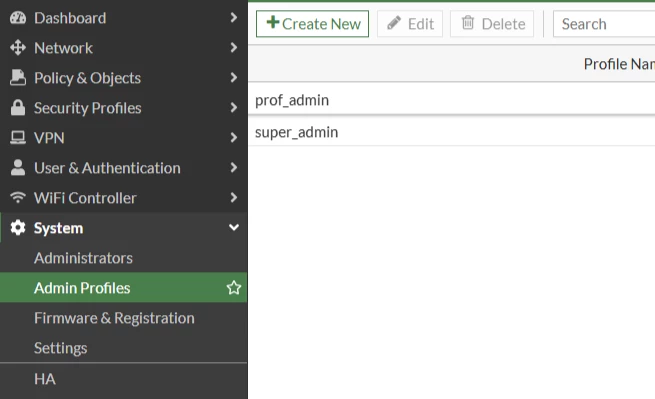Expand the Network menu chevron

[234, 48]
